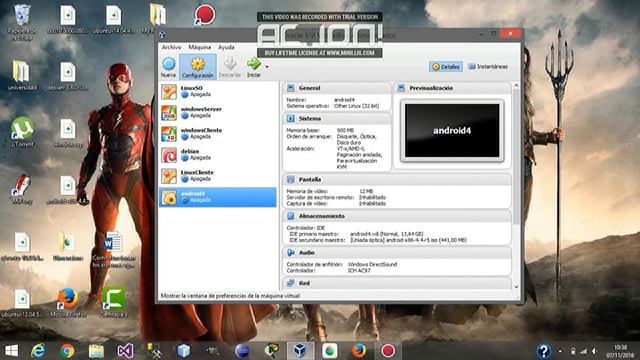Viewport: 640px width, 360px height.
Task: Select the debian virtual machine
Action: [218, 155]
